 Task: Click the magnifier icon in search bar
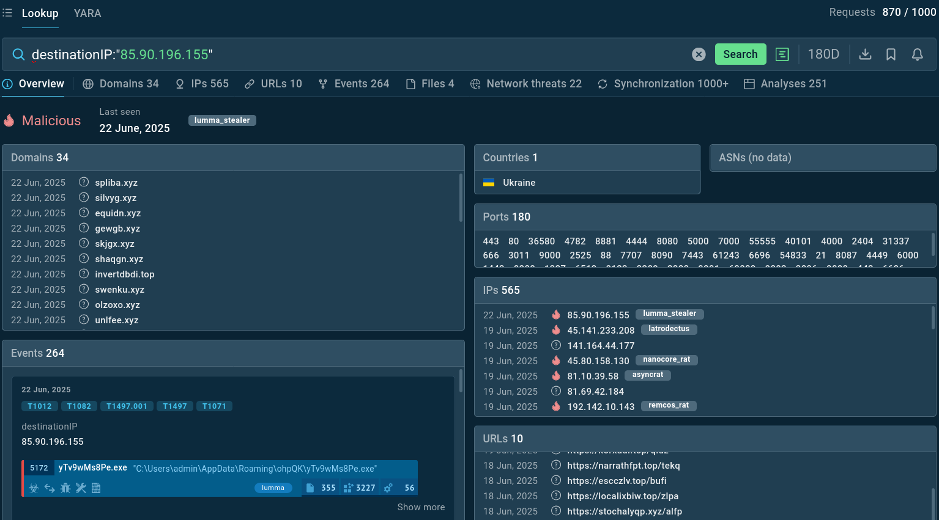pos(19,55)
